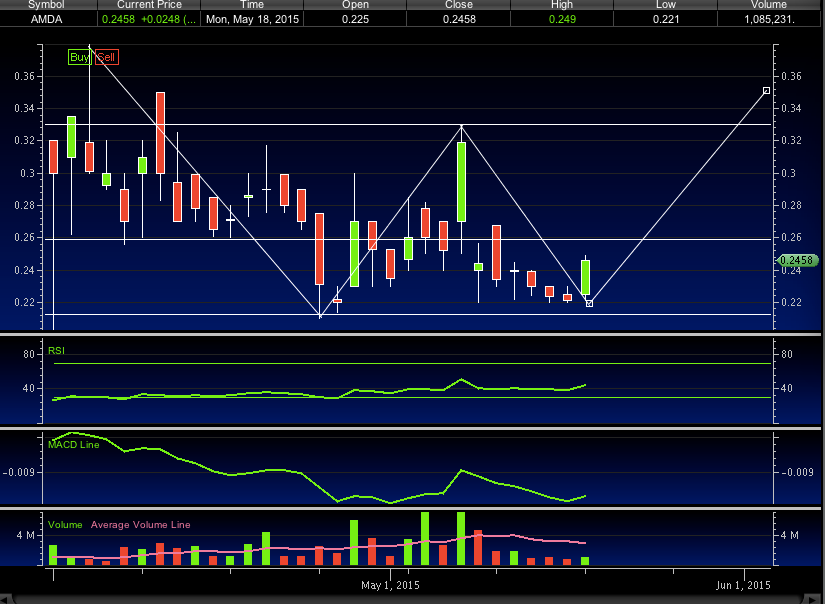
Task: Click the Volume column header
Action: 769,5
